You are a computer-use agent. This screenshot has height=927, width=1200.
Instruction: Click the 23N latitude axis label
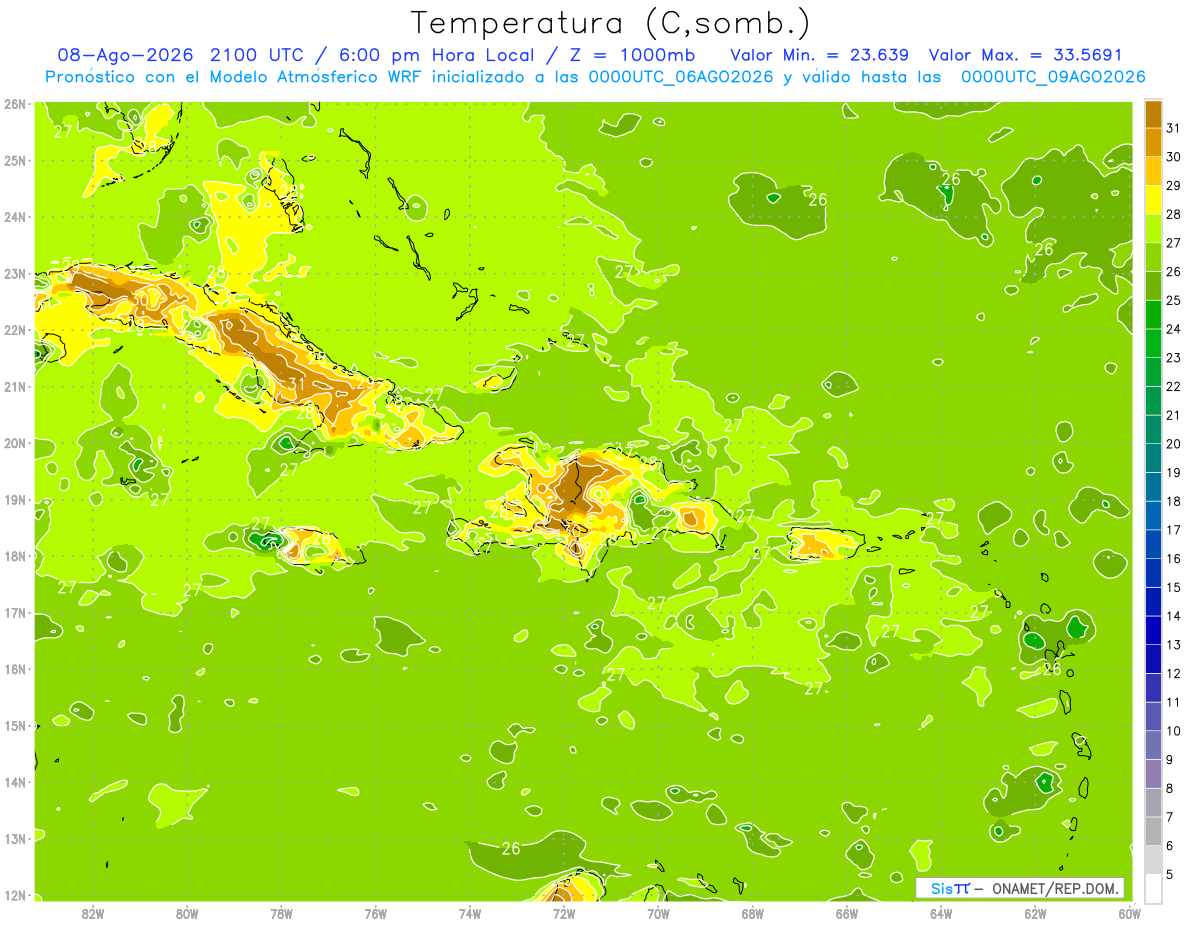(x=15, y=273)
